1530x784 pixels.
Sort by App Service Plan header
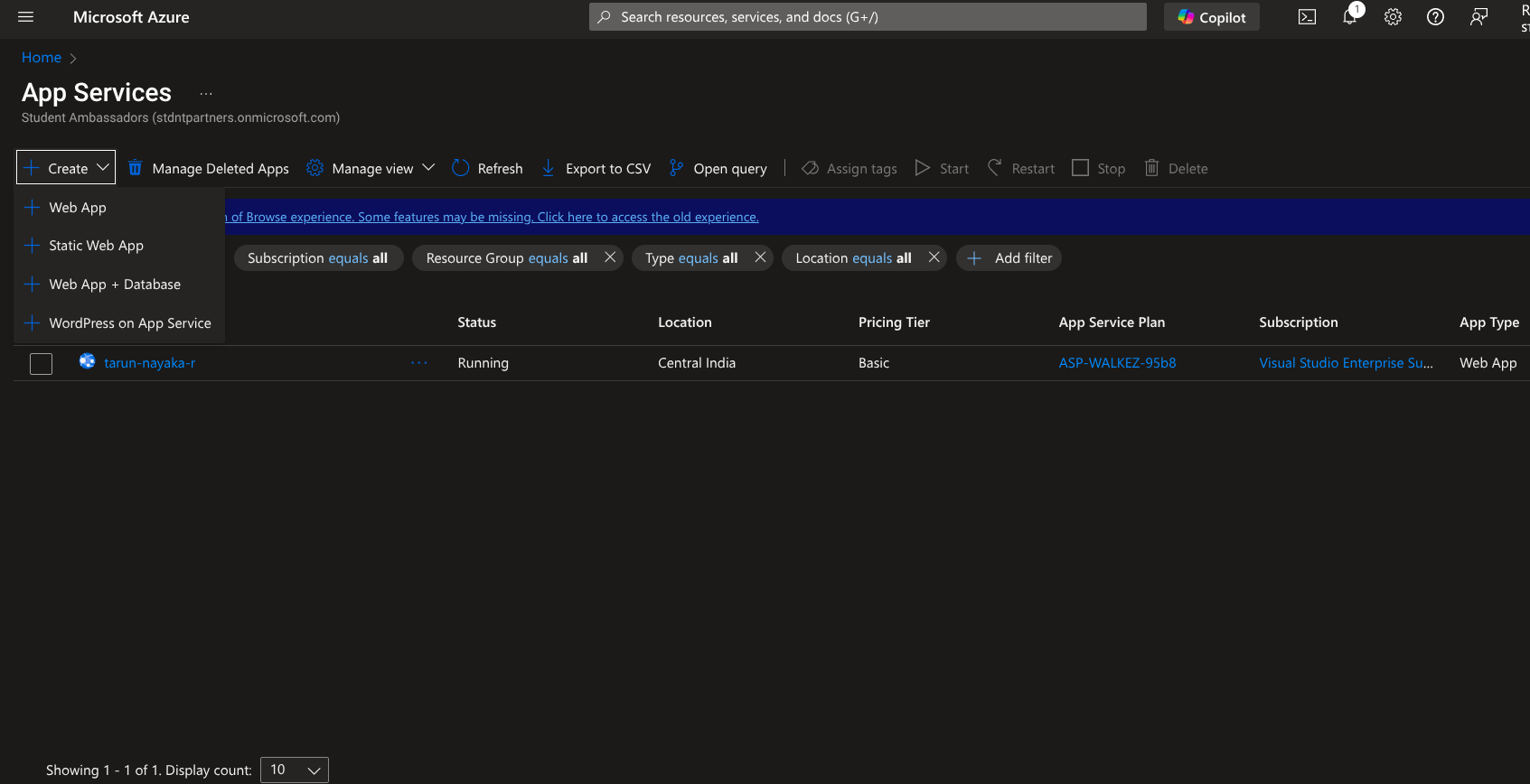1112,322
